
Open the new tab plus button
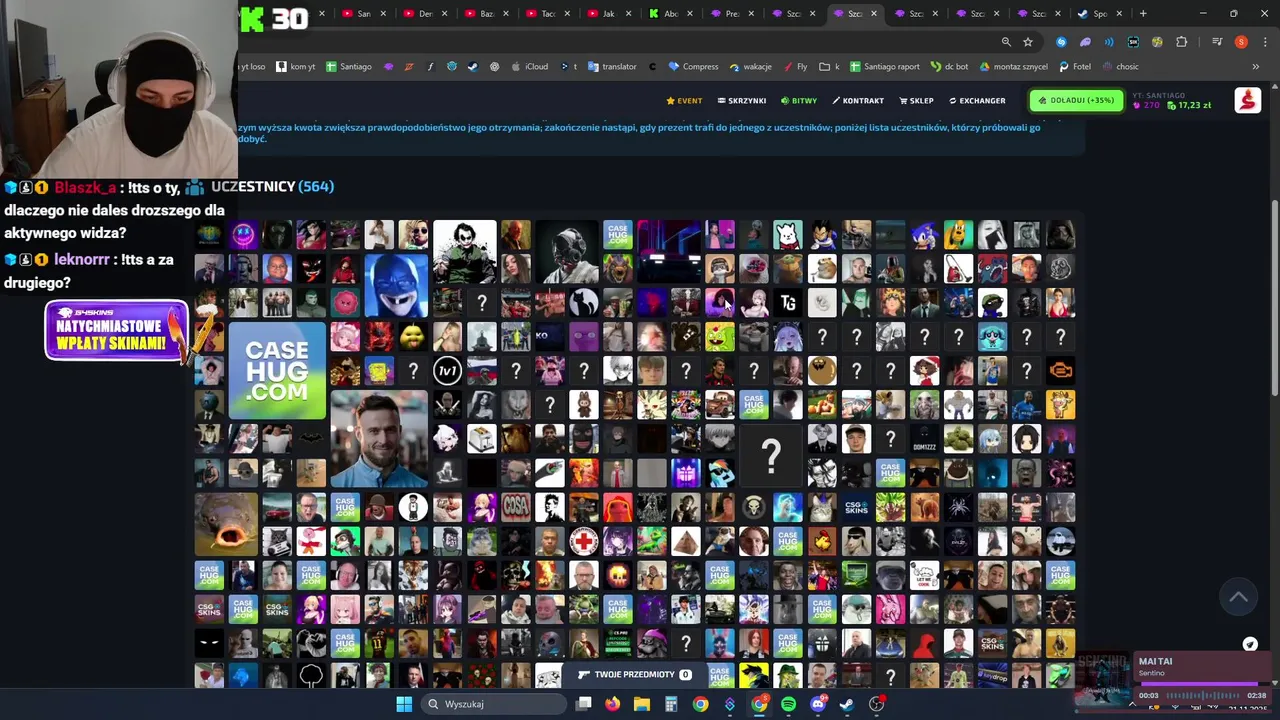[x=1143, y=14]
